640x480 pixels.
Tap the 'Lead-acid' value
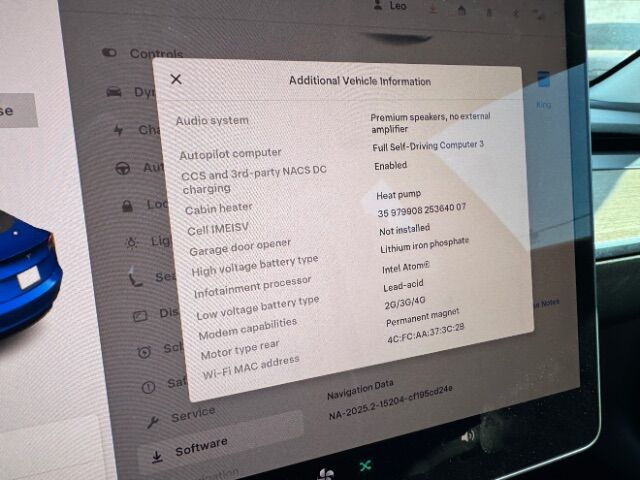(403, 285)
